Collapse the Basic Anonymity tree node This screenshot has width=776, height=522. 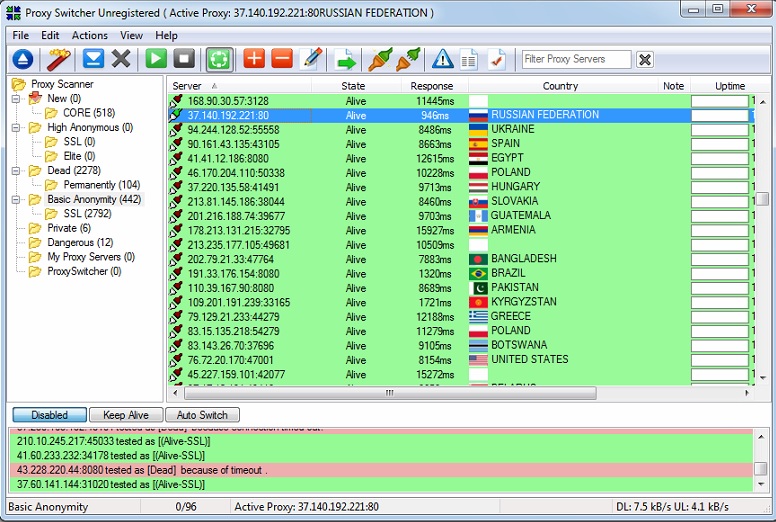coord(16,199)
